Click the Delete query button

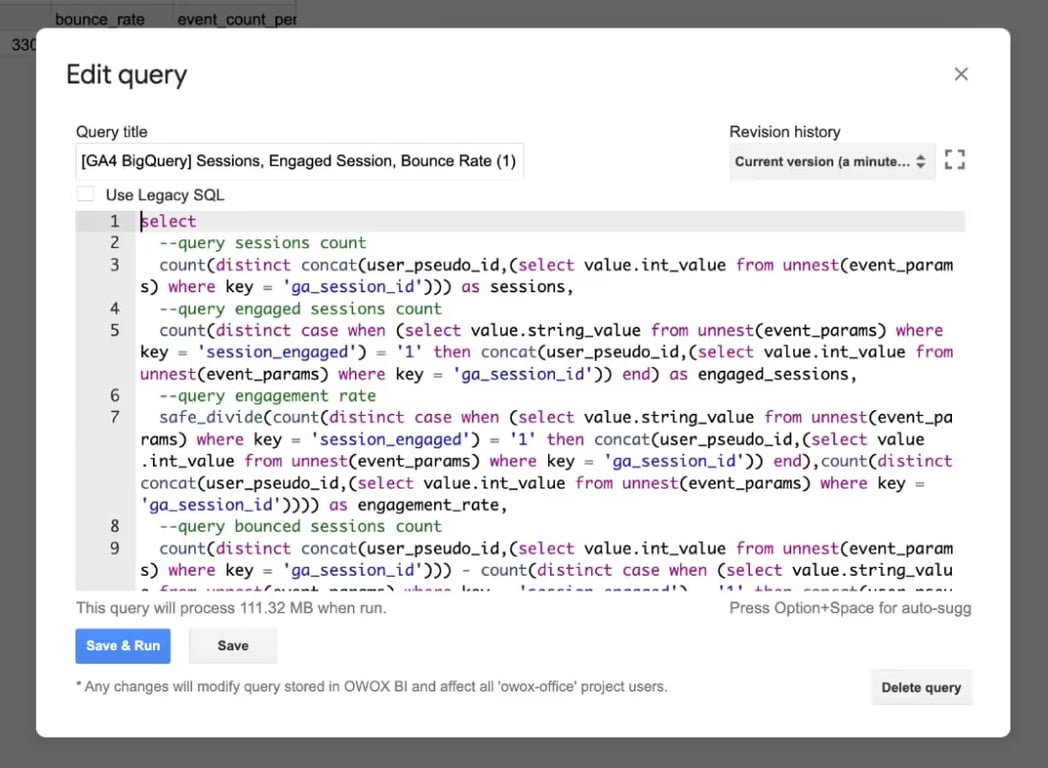click(x=921, y=687)
